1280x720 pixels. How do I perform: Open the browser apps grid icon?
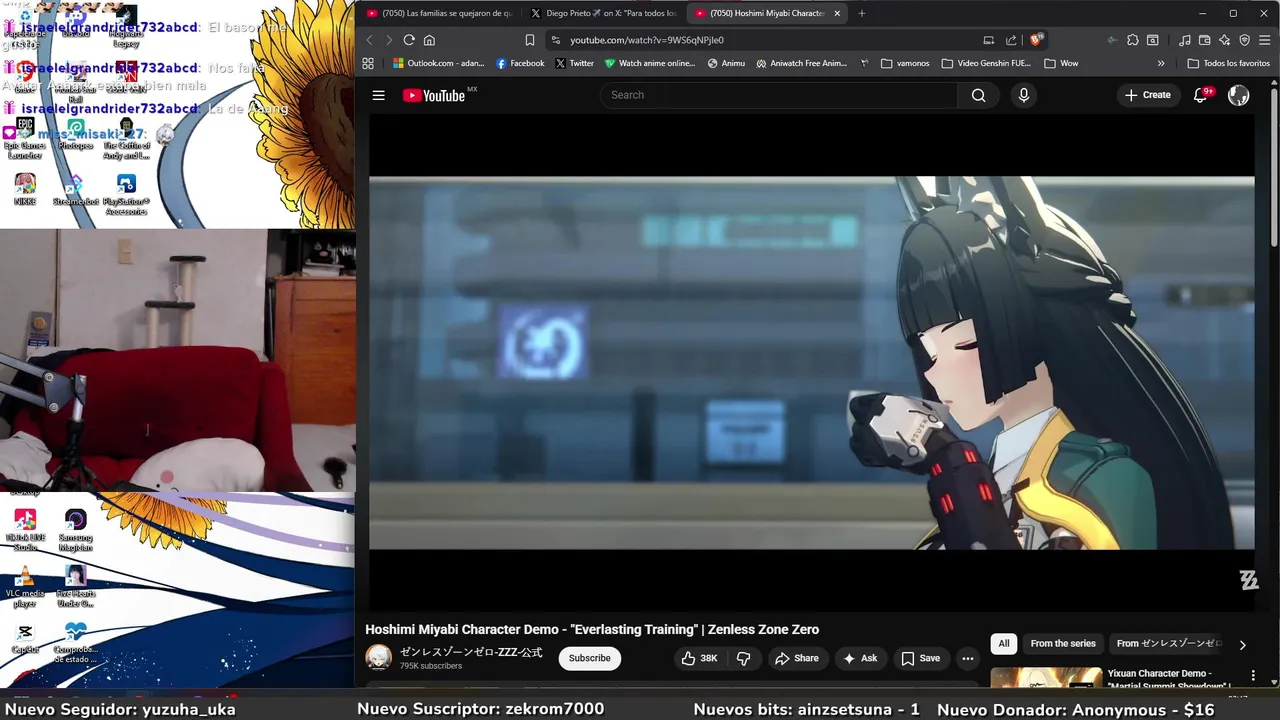368,63
